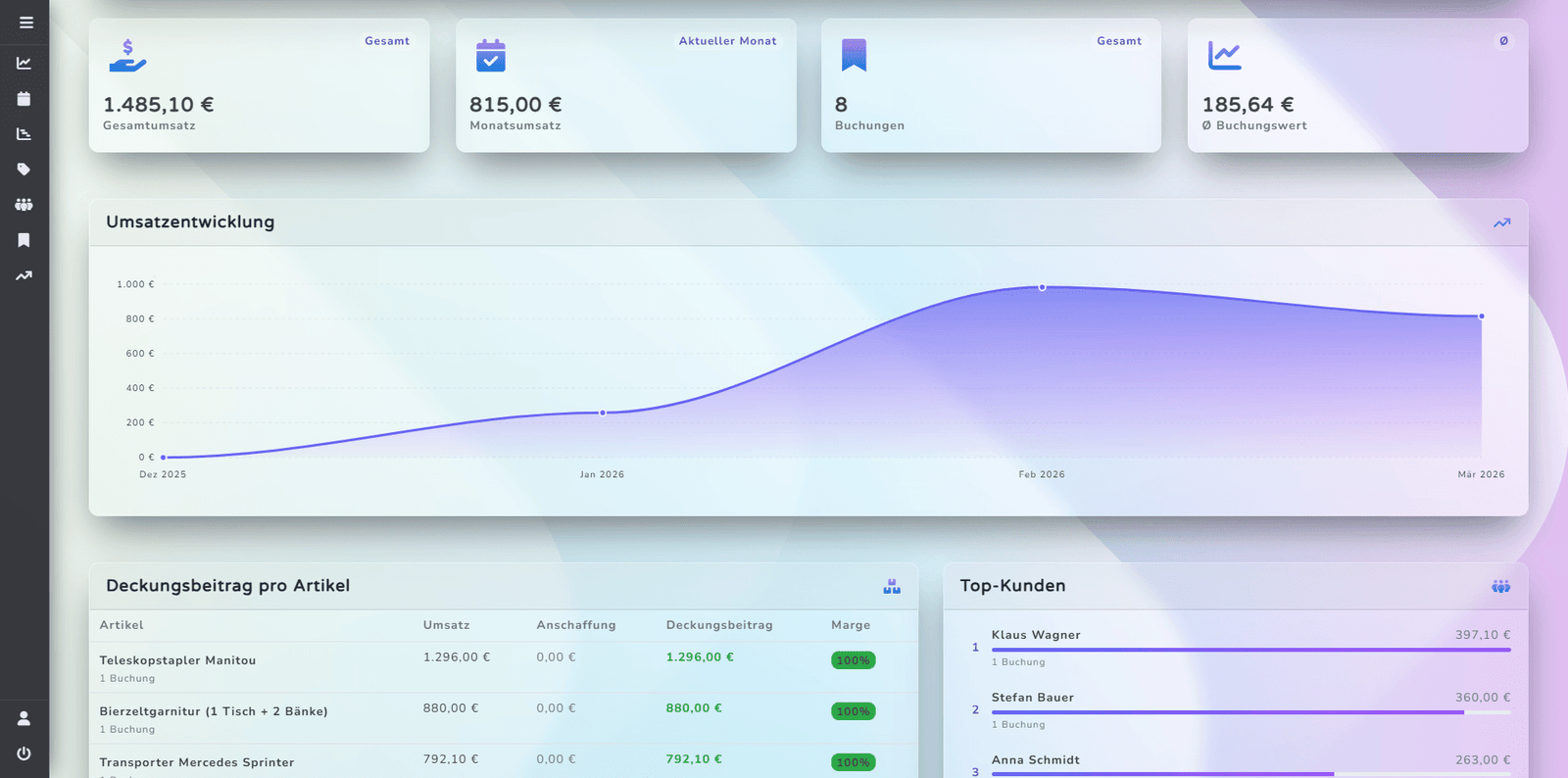Click the 360,00 € customer amount
The height and width of the screenshot is (778, 1568).
click(1483, 698)
